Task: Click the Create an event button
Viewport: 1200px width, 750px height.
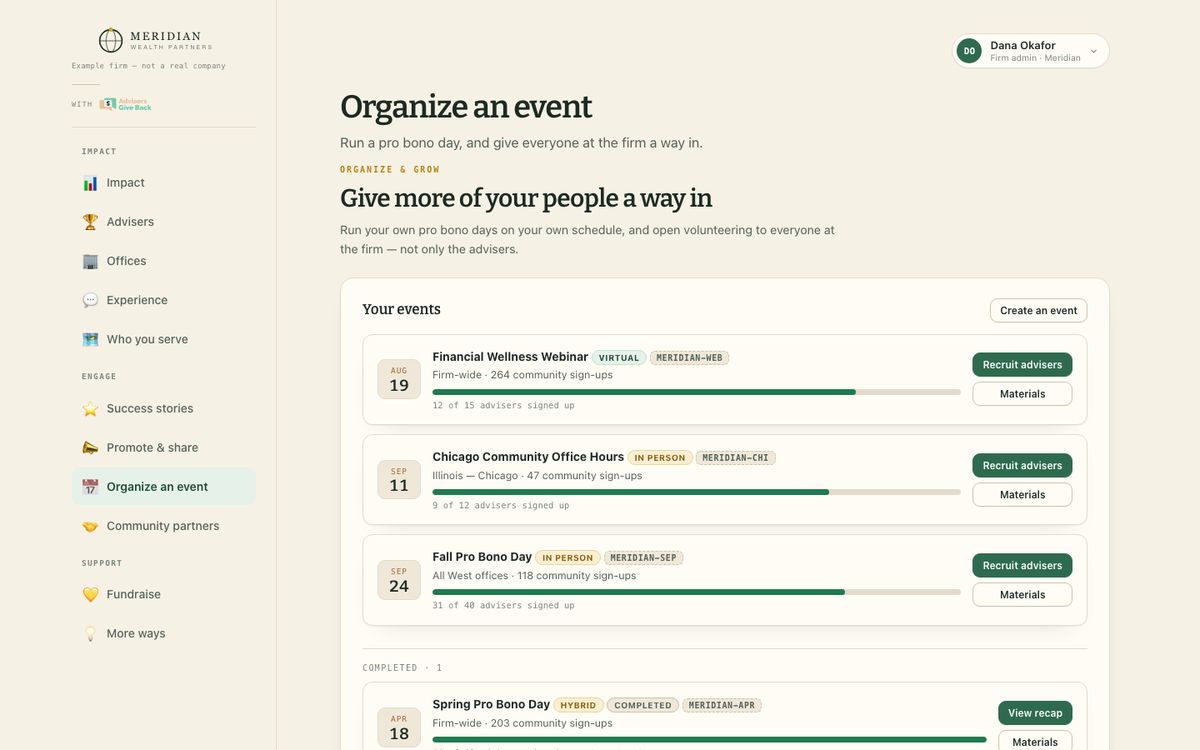Action: [1038, 310]
